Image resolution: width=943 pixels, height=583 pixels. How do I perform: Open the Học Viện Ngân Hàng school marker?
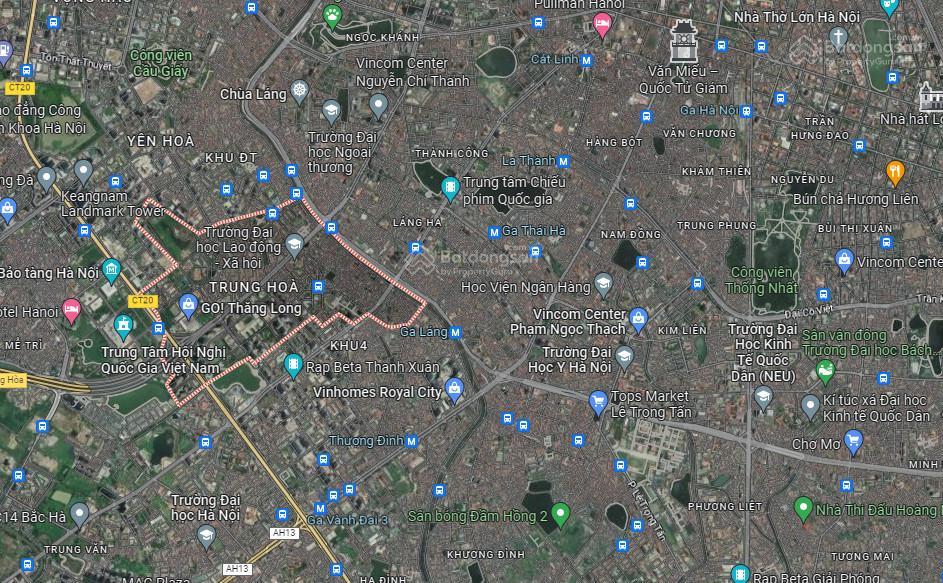pyautogui.click(x=603, y=285)
